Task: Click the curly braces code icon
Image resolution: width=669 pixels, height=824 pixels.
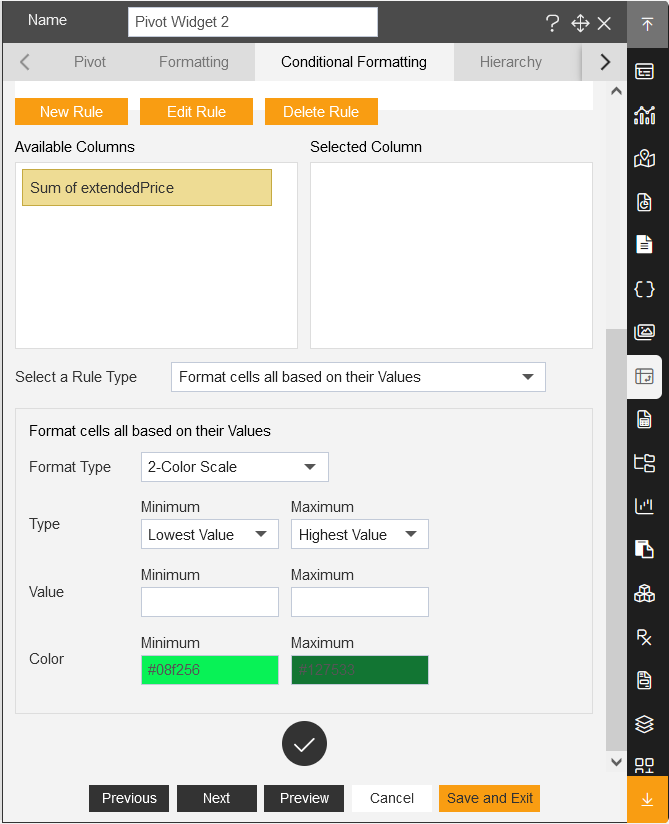Action: (644, 289)
